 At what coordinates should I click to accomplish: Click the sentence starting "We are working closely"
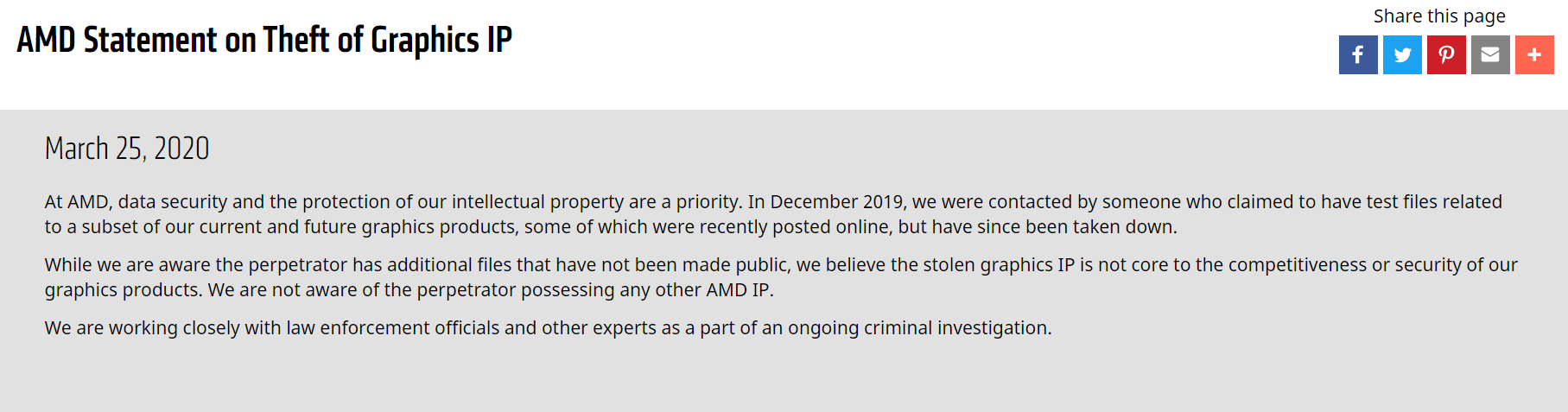coord(549,328)
